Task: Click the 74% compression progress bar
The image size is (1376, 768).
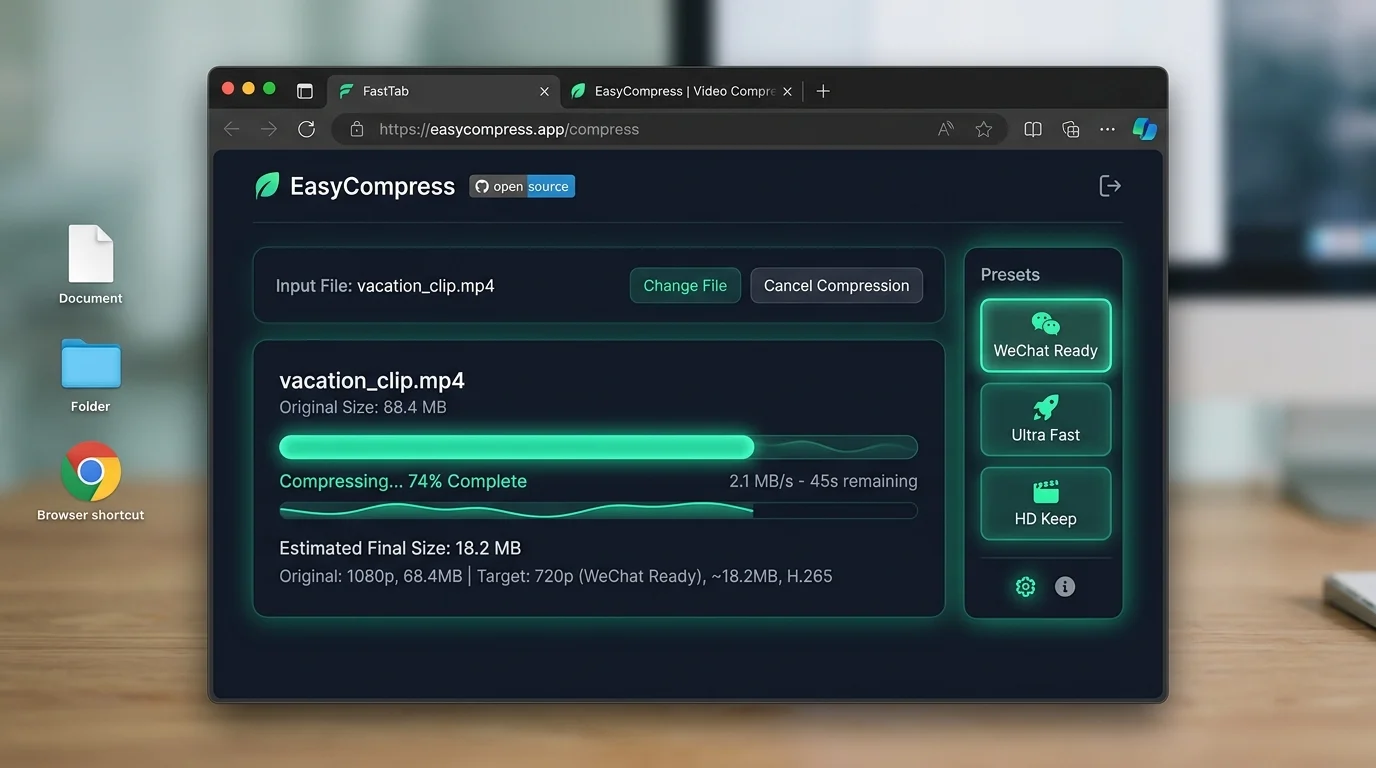Action: [598, 447]
